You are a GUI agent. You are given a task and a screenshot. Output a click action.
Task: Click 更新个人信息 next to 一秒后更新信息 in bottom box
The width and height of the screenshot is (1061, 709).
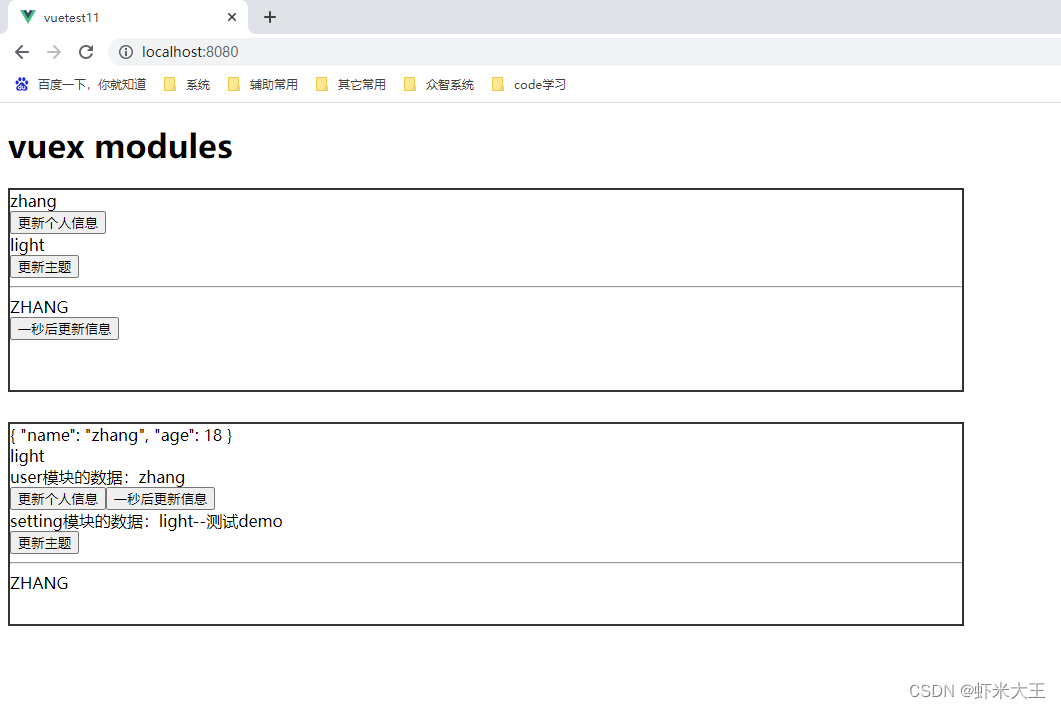click(x=57, y=498)
